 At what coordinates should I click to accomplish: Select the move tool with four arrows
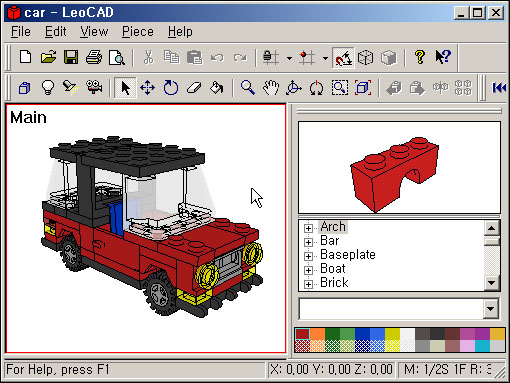(148, 88)
